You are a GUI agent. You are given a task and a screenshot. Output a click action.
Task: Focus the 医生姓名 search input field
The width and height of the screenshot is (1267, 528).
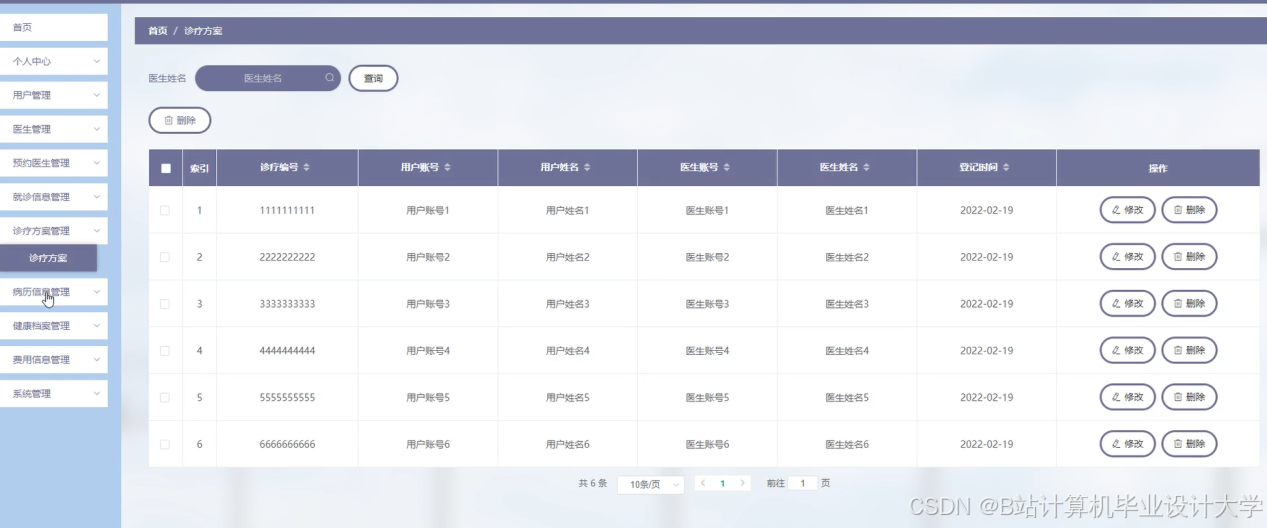coord(268,78)
